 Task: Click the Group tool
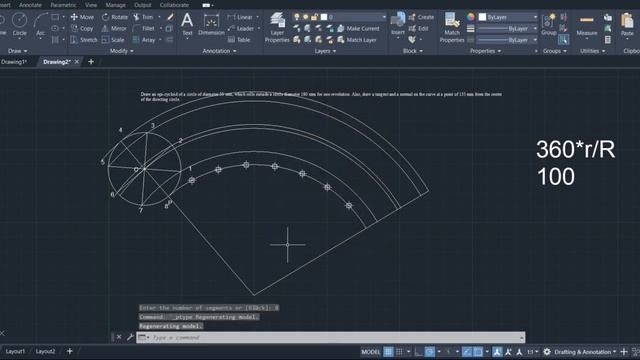(x=549, y=24)
